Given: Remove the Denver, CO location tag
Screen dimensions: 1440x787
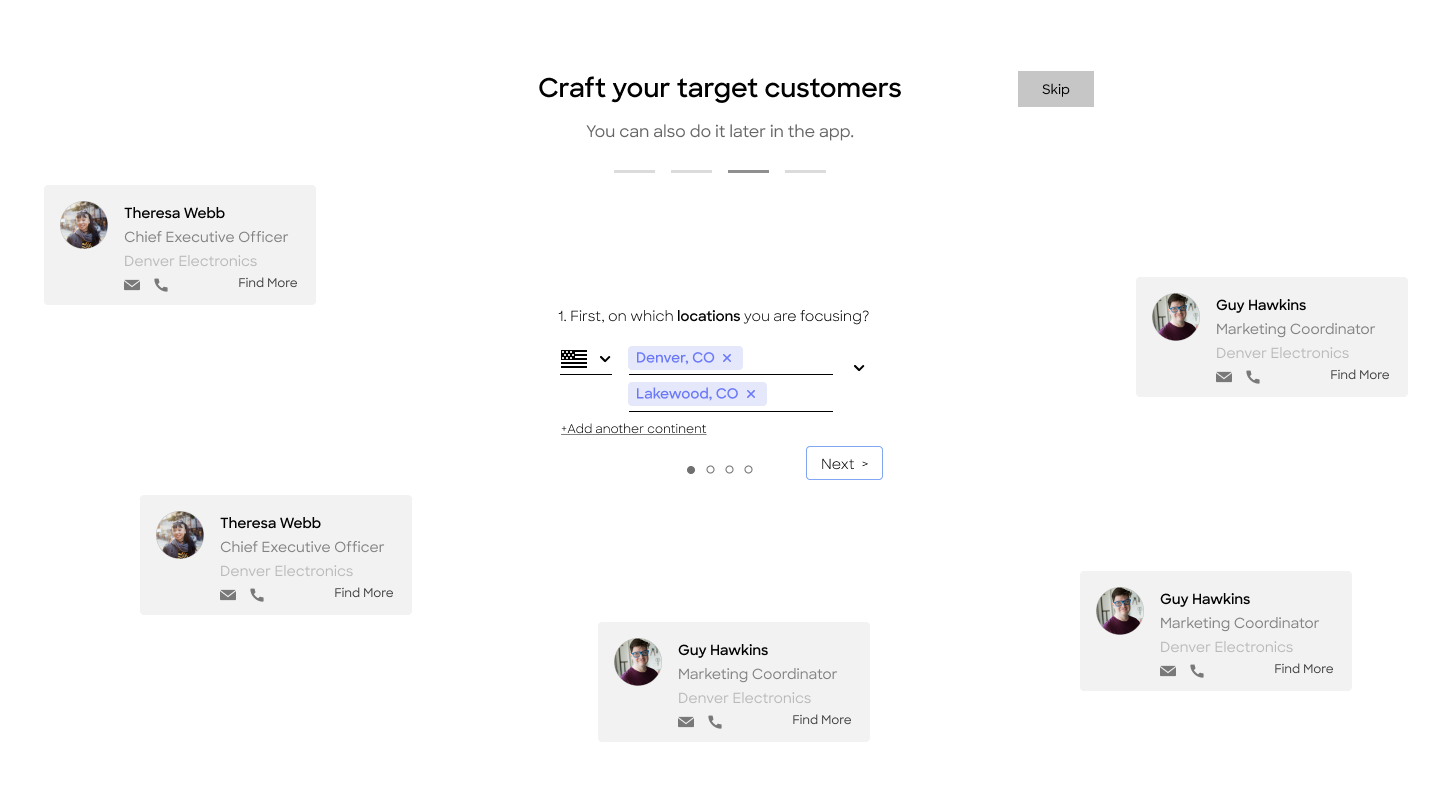Looking at the screenshot, I should click(727, 358).
